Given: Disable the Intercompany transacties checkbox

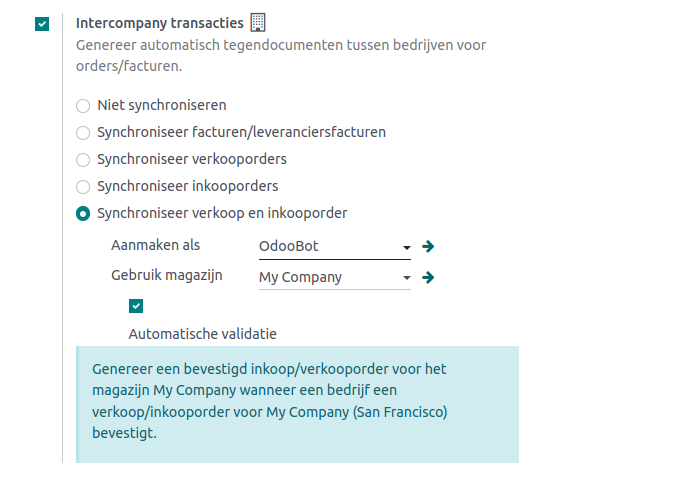Looking at the screenshot, I should pyautogui.click(x=41, y=23).
